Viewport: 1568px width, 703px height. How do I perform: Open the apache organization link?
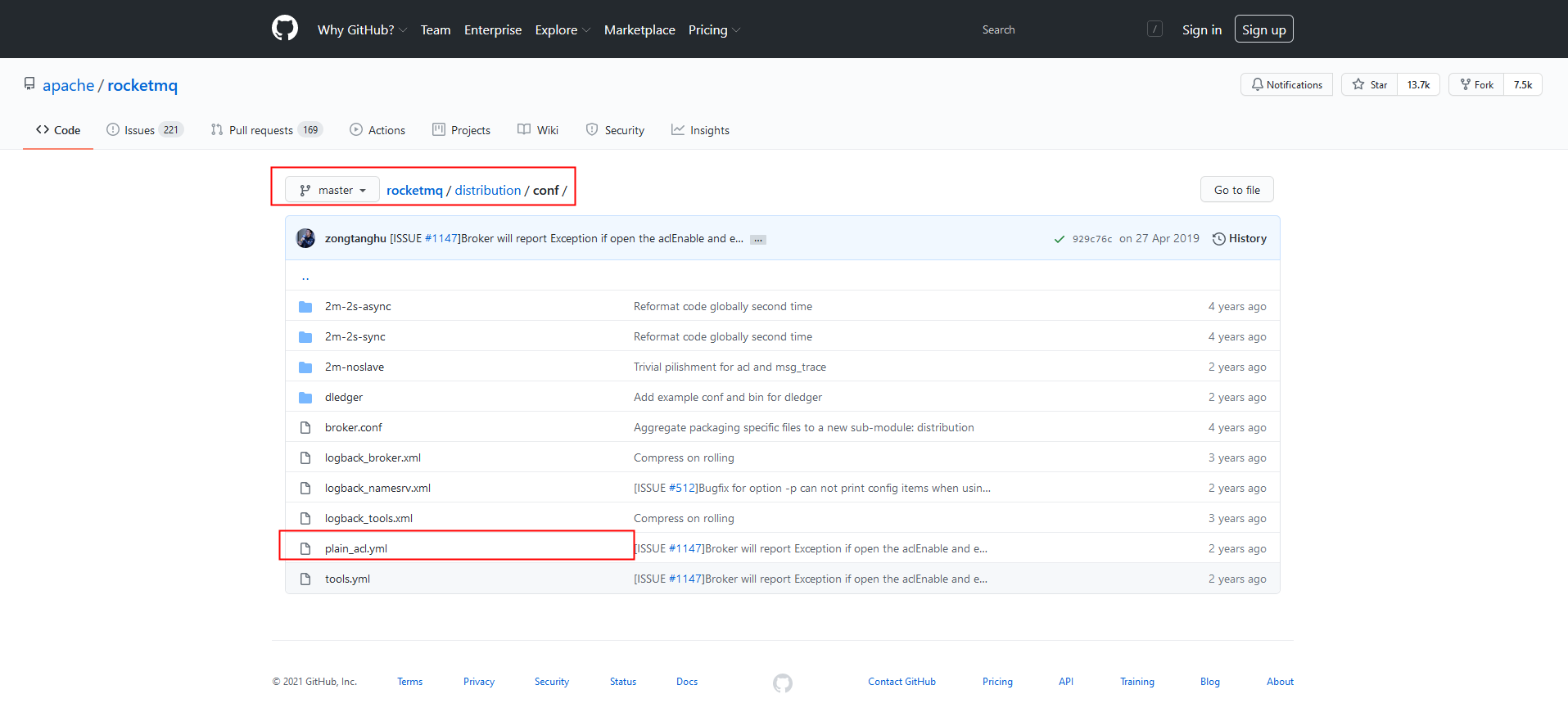(69, 85)
